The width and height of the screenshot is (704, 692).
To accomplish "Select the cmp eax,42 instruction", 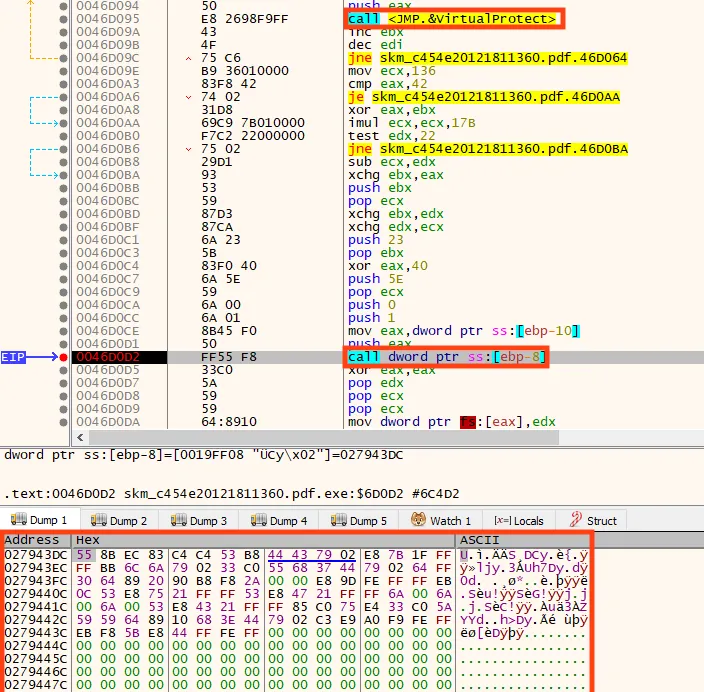I will tap(388, 84).
